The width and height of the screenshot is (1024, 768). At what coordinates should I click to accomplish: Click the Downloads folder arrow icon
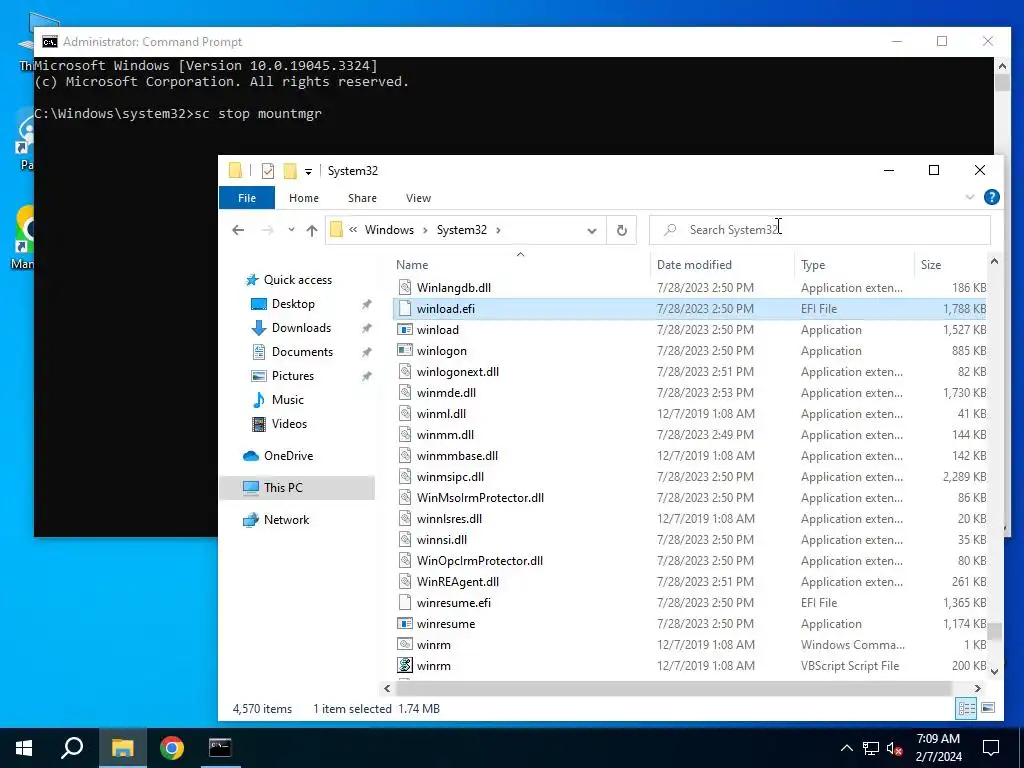259,328
